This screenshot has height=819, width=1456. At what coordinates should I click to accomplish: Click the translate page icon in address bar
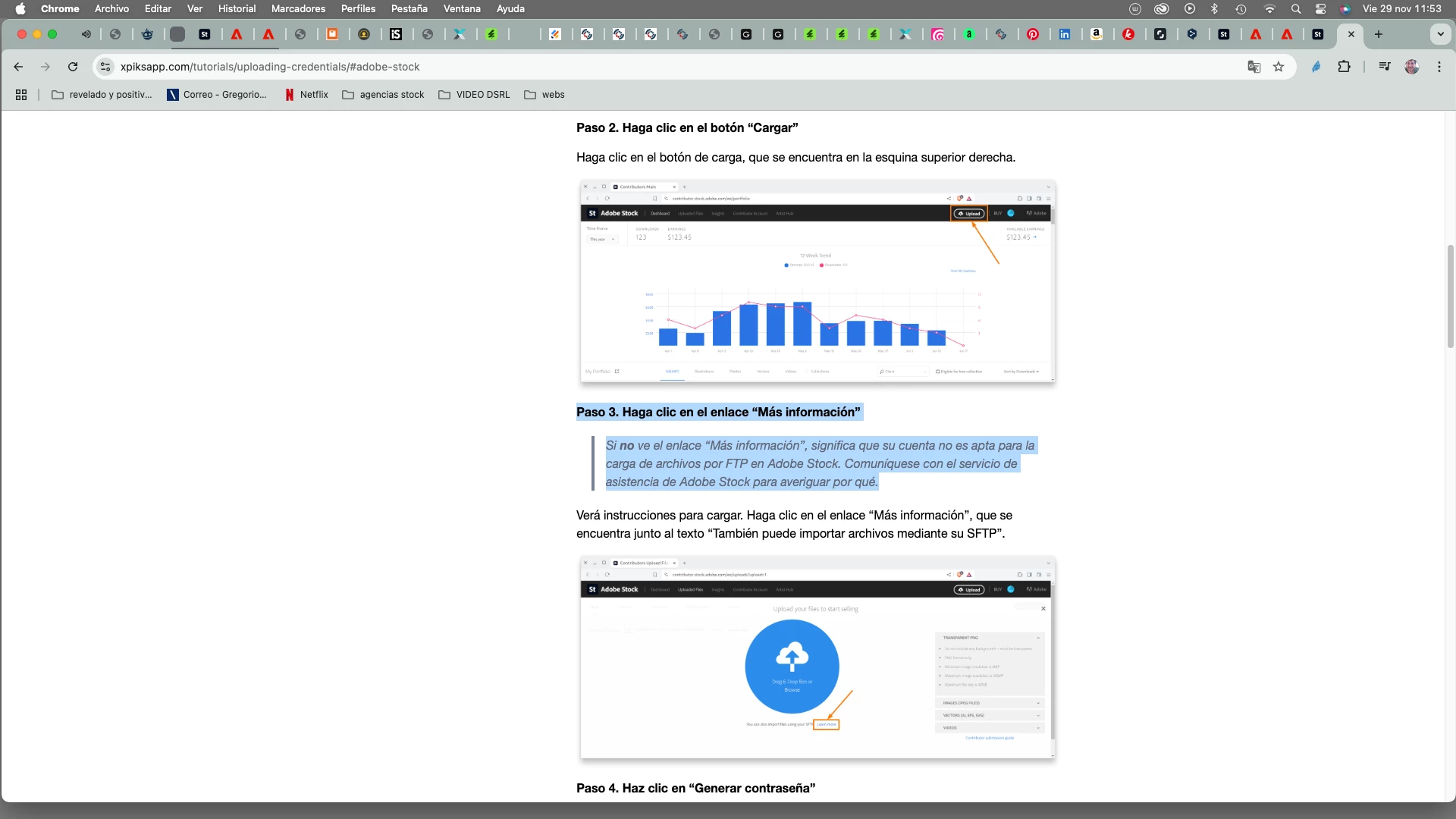(1254, 67)
